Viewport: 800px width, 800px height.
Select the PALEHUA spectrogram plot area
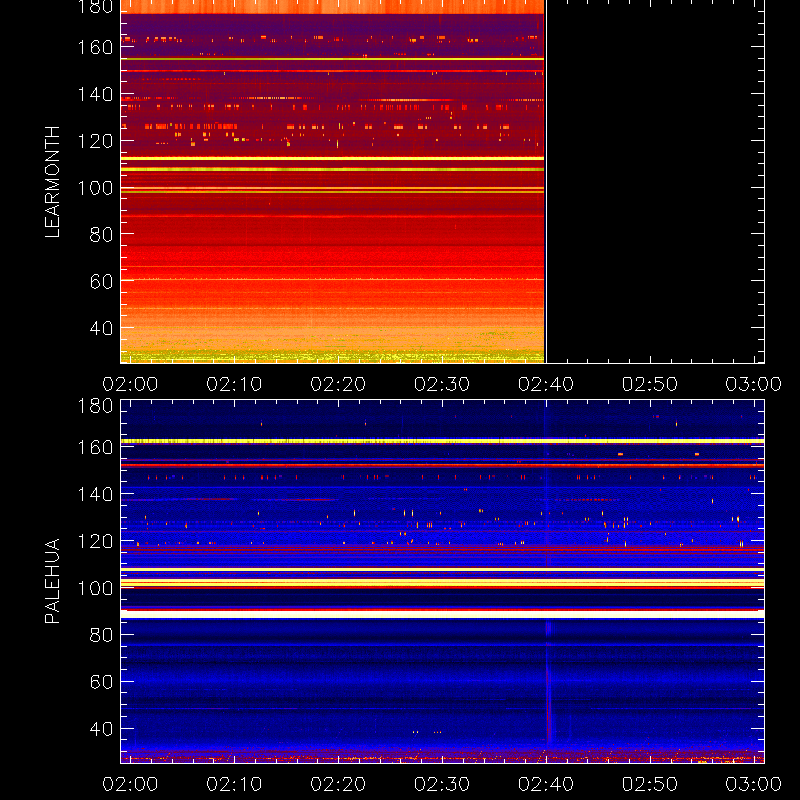click(x=442, y=582)
